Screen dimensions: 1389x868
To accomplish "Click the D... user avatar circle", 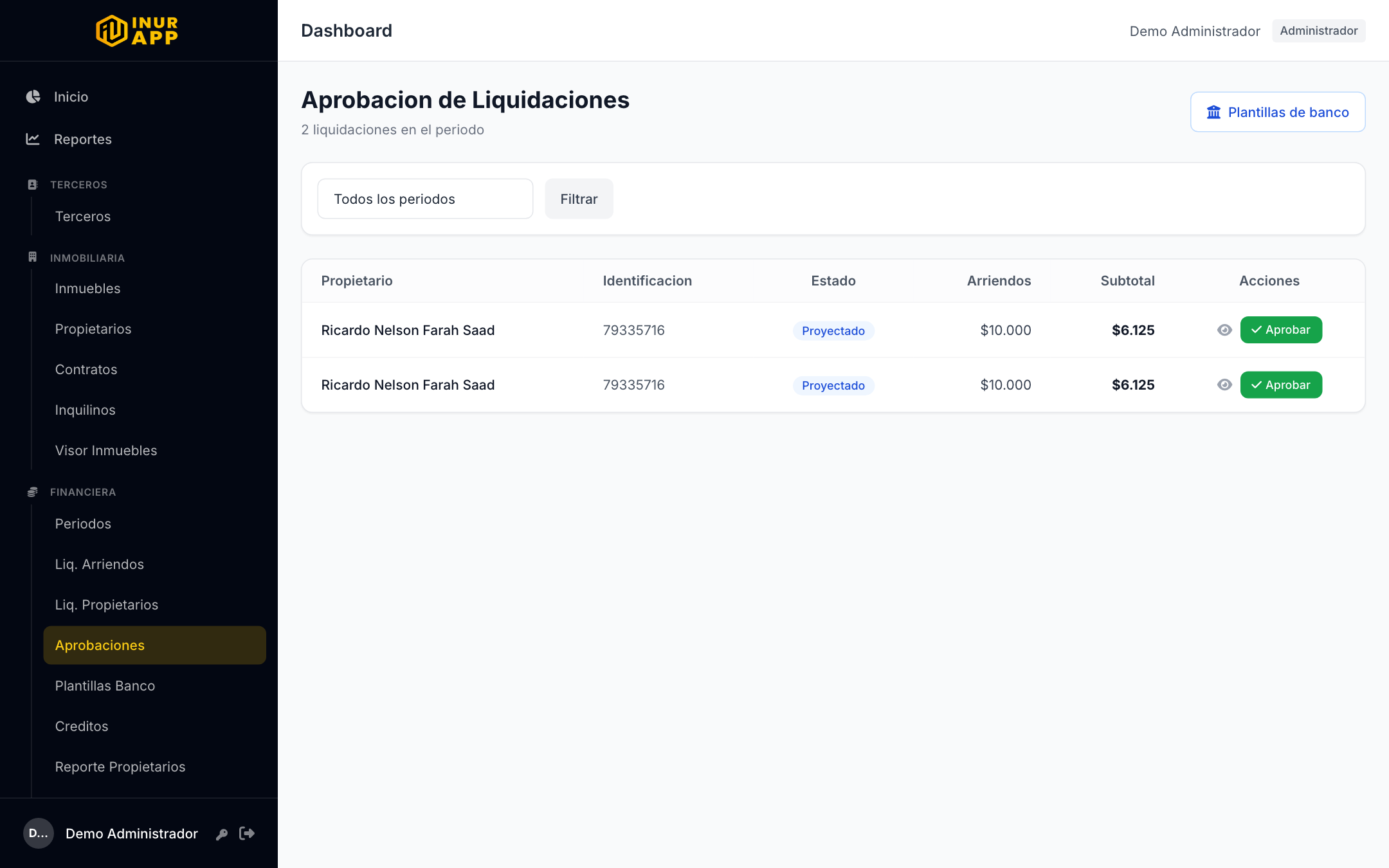I will [x=39, y=833].
